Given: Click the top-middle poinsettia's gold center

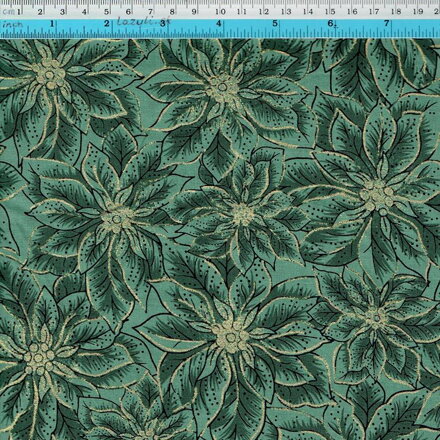Looking at the screenshot, I should (223, 89).
